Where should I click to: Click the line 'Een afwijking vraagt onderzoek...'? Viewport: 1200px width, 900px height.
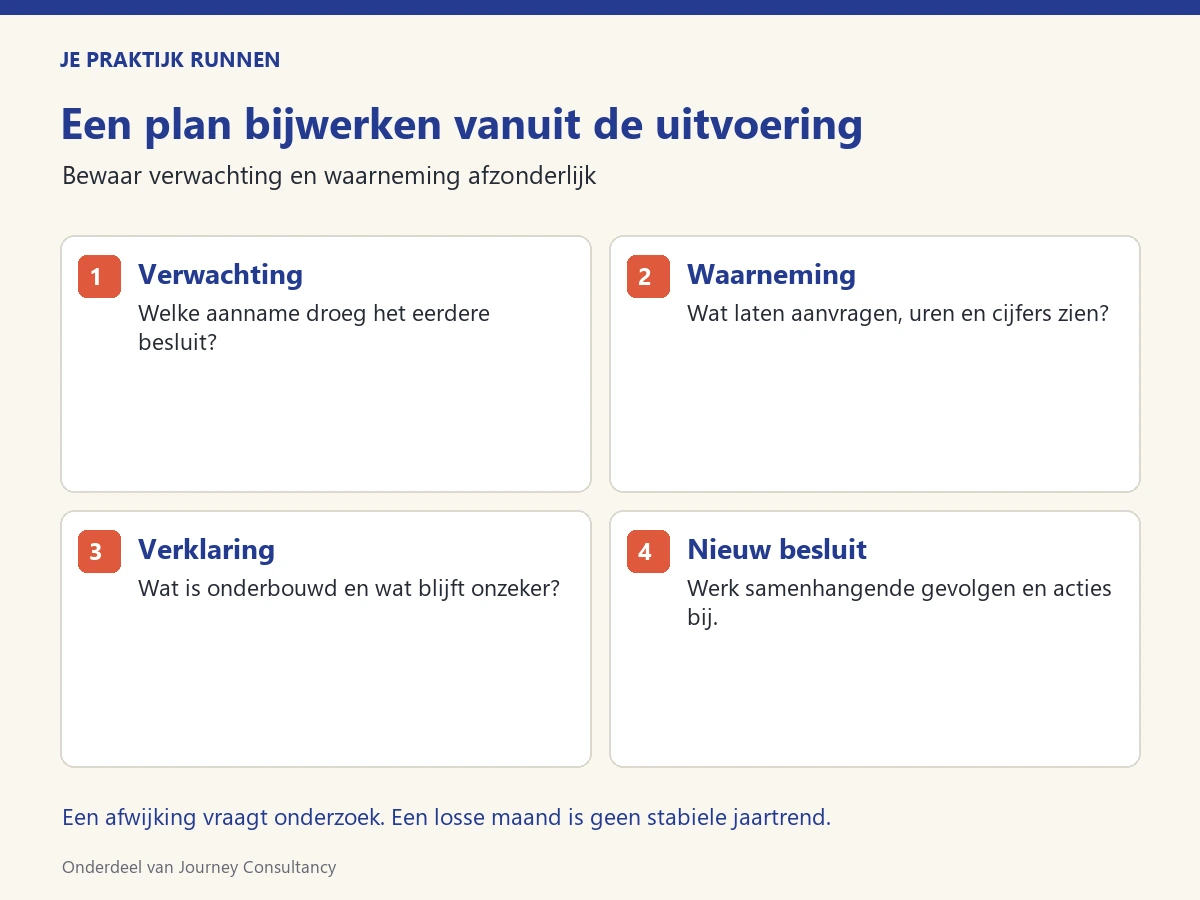coord(446,818)
